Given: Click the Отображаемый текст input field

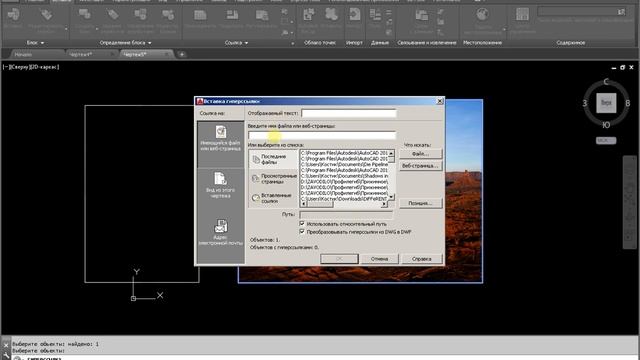Looking at the screenshot, I should (x=349, y=113).
